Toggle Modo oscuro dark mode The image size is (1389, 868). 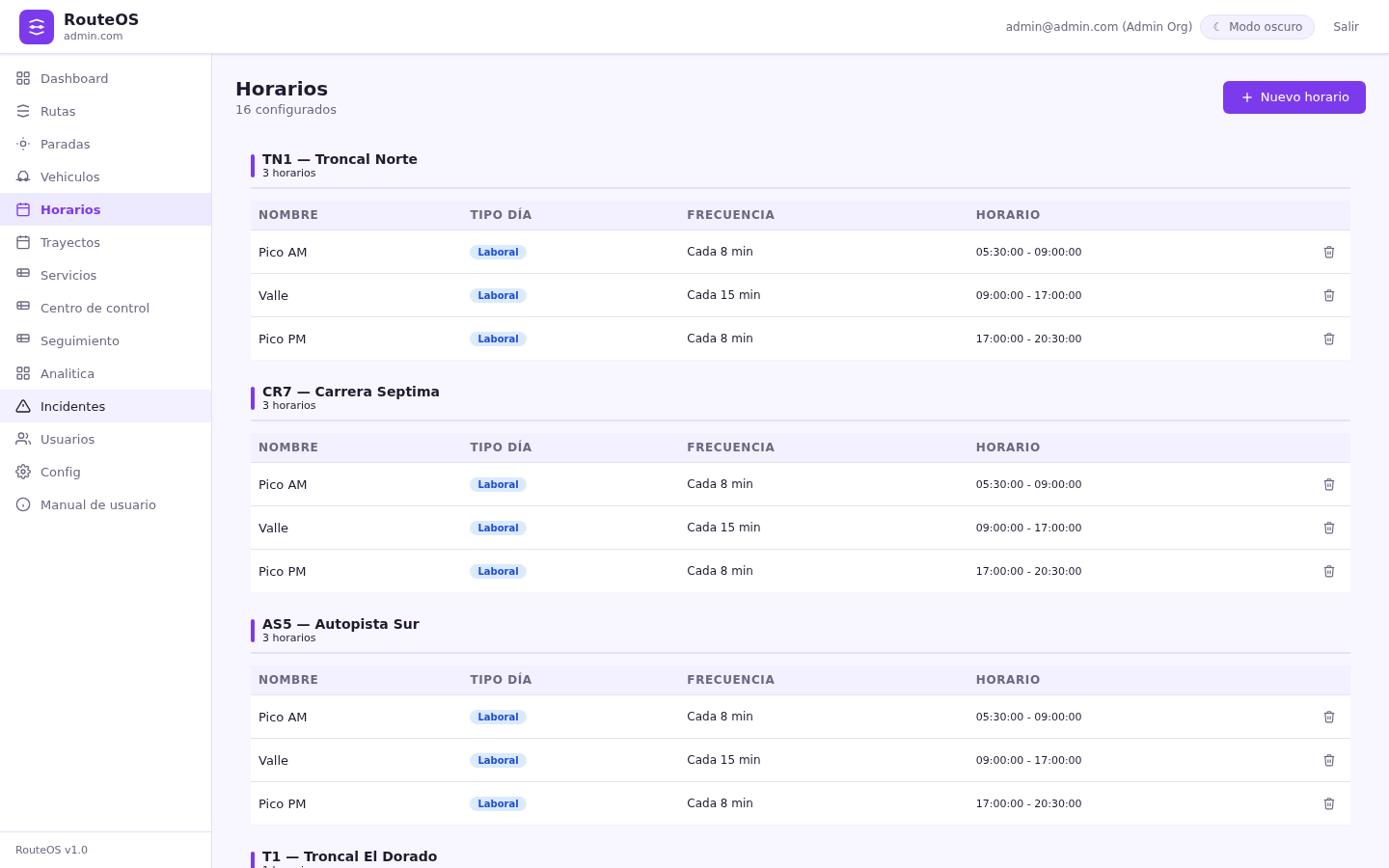[1257, 27]
